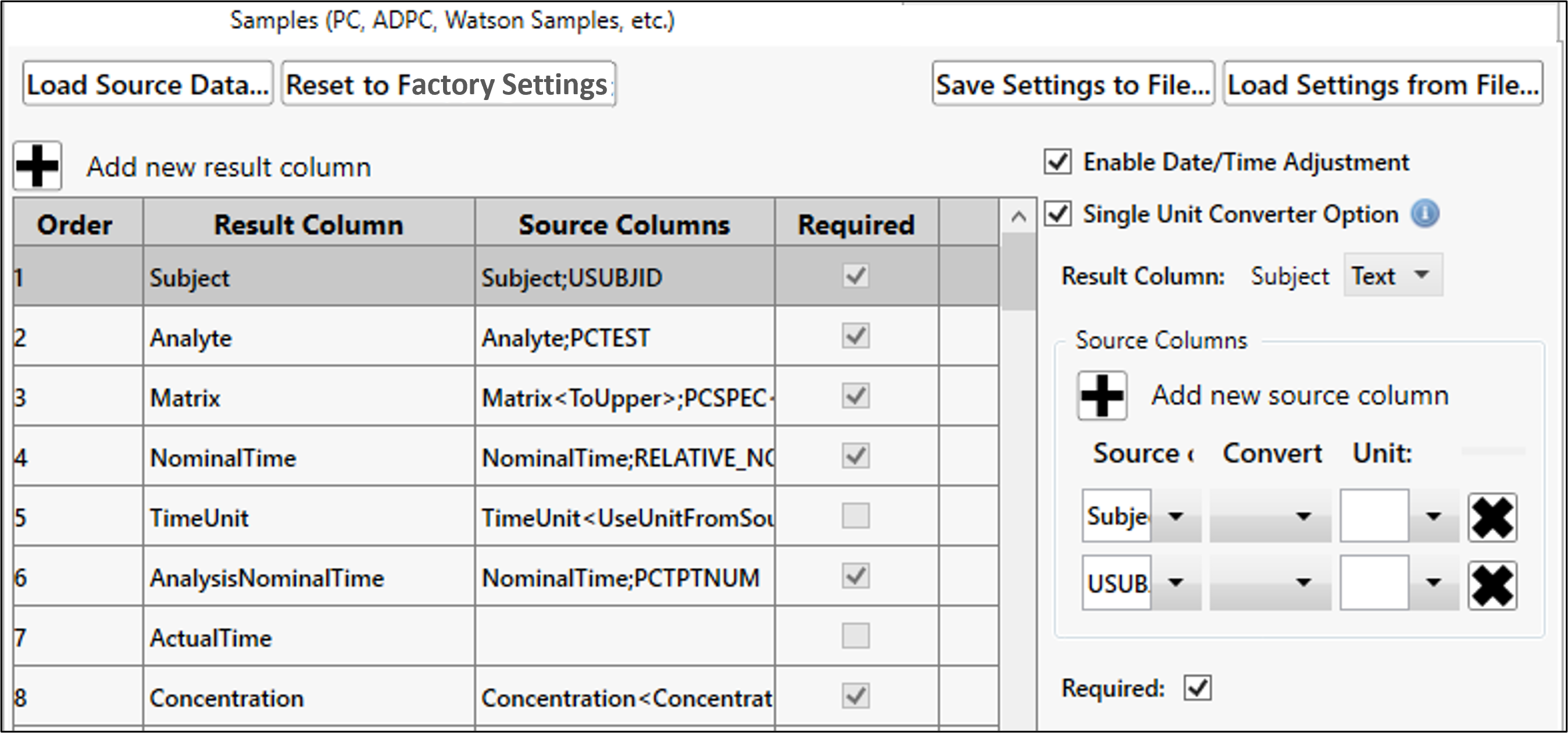Click the NominalTime;PCTPTNUM source cell
The height and width of the screenshot is (733, 1568).
pos(624,577)
